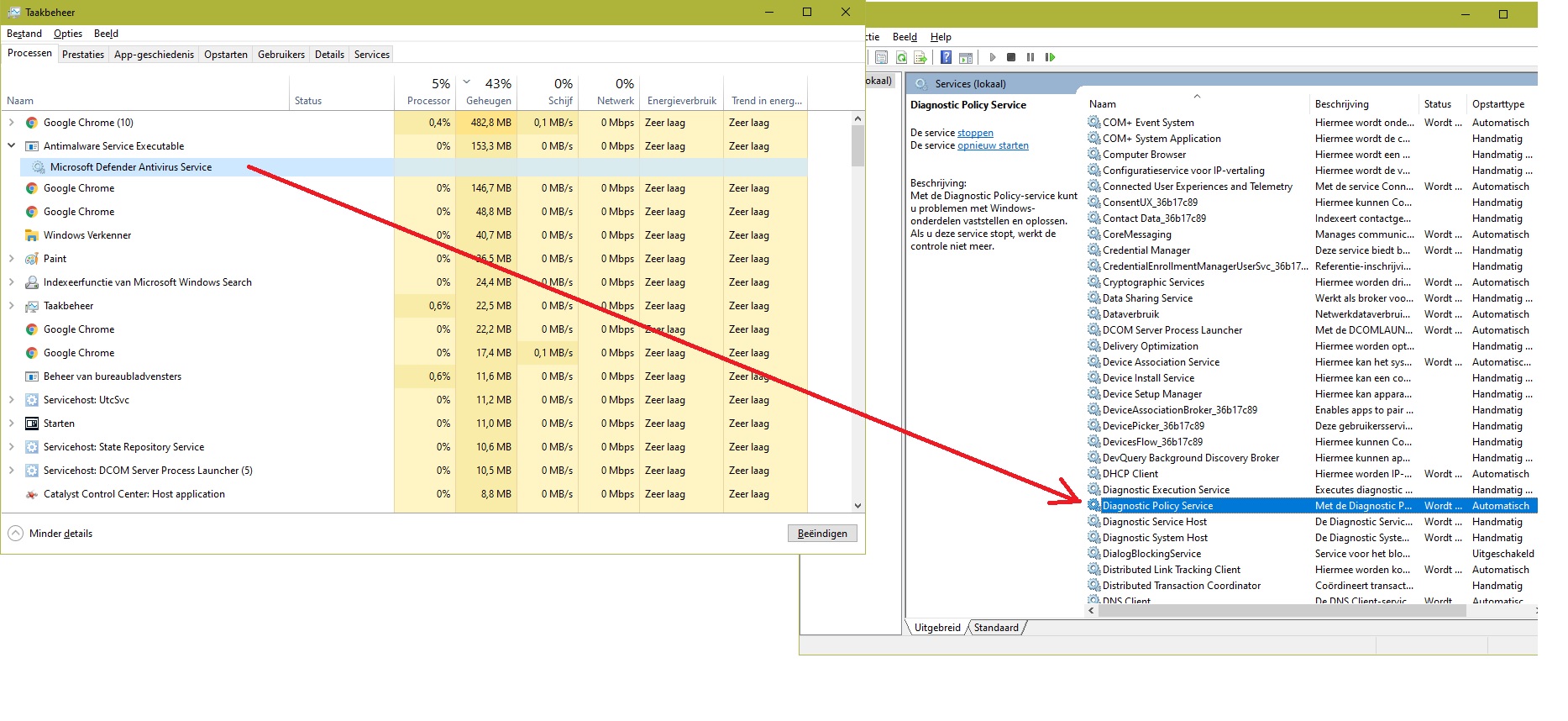This screenshot has height=721, width=1568.
Task: Click the Taakbeheer title bar app icon
Action: coord(14,12)
